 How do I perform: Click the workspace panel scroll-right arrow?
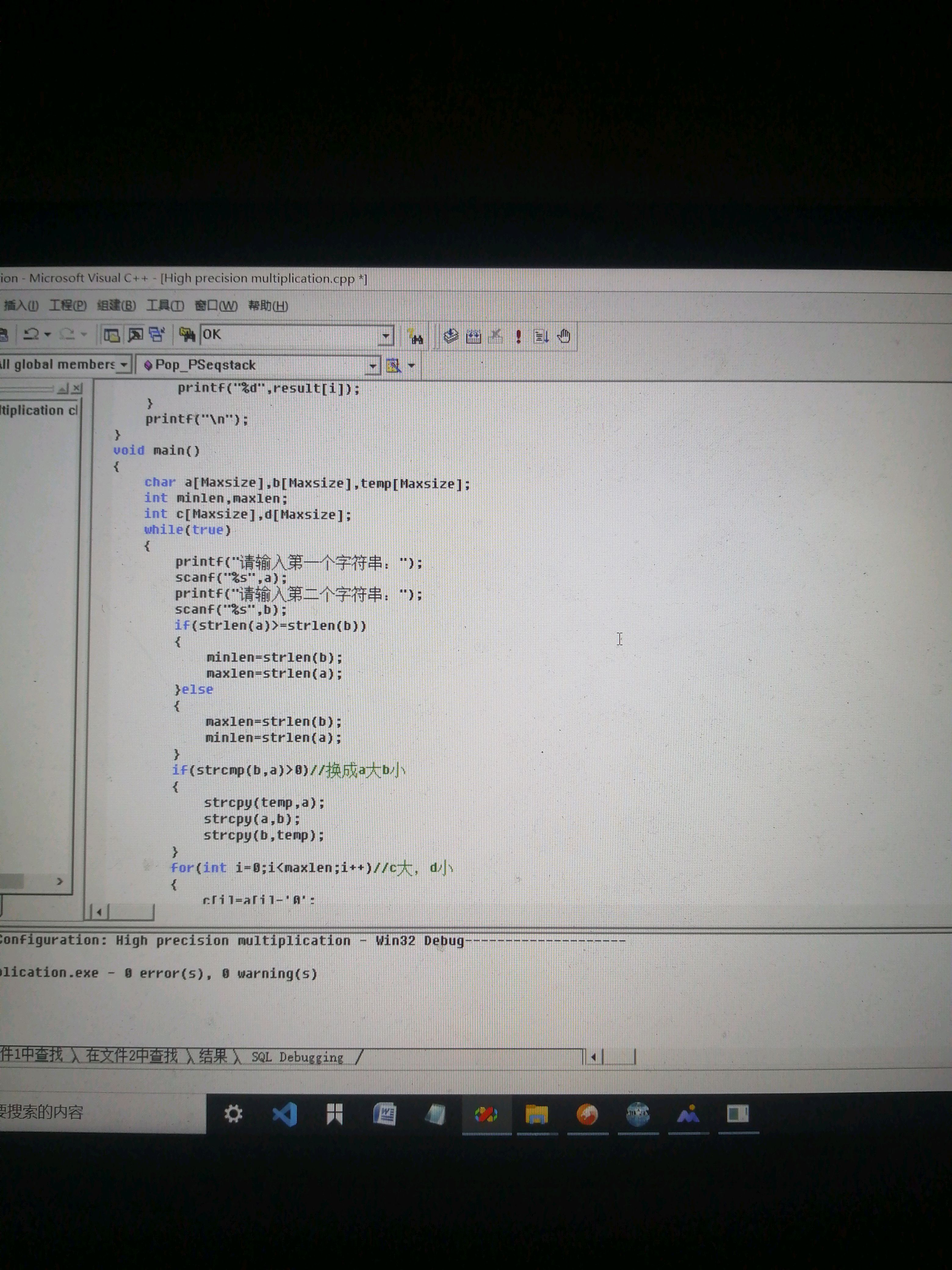(x=59, y=881)
